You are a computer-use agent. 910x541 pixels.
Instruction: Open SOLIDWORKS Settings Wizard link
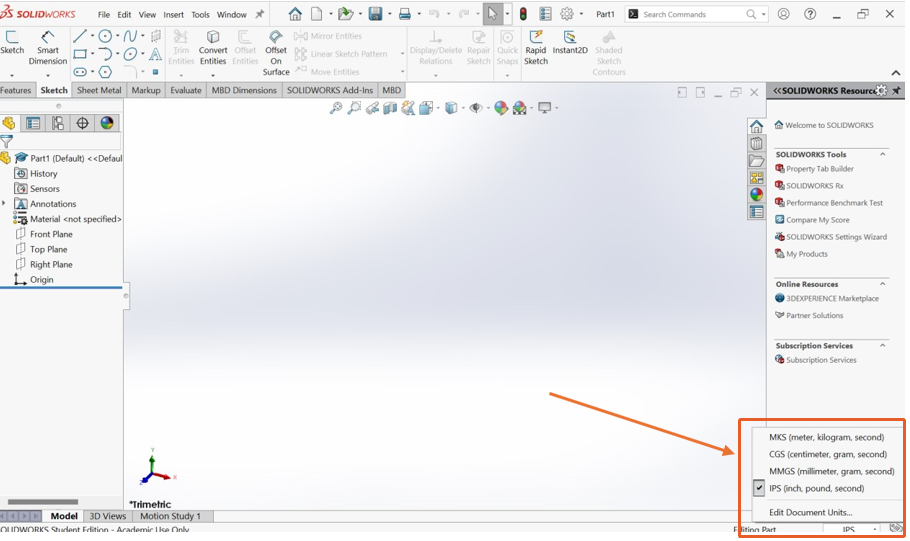pyautogui.click(x=836, y=237)
